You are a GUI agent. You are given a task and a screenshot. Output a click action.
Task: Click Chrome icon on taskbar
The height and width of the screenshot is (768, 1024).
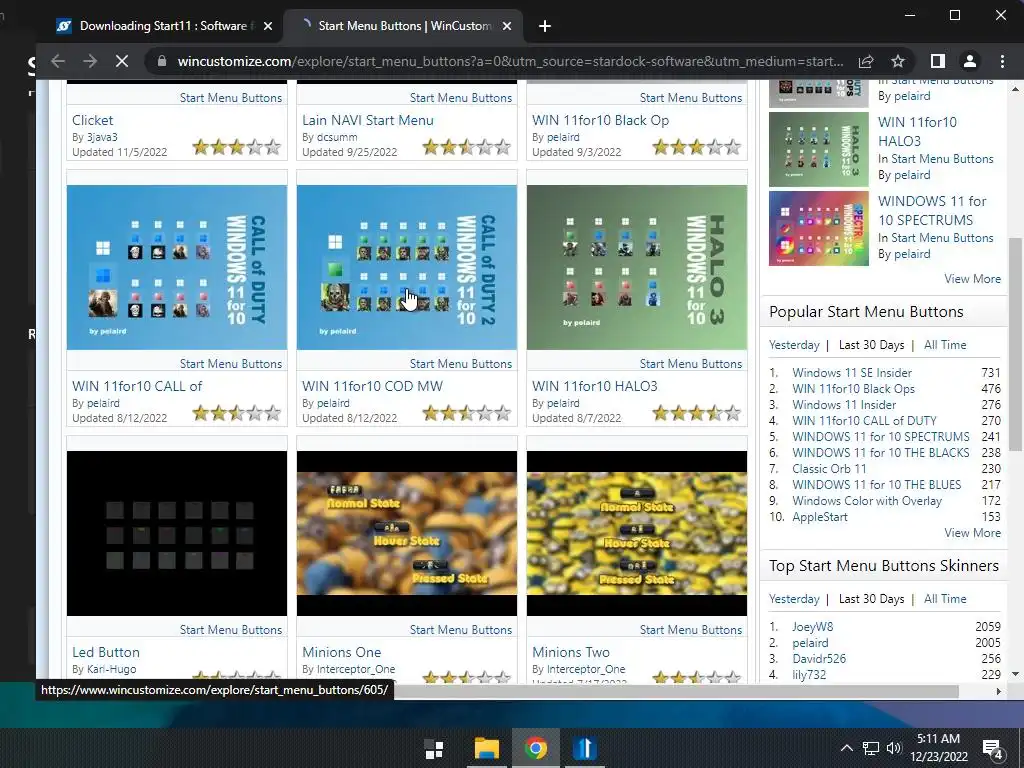click(536, 748)
